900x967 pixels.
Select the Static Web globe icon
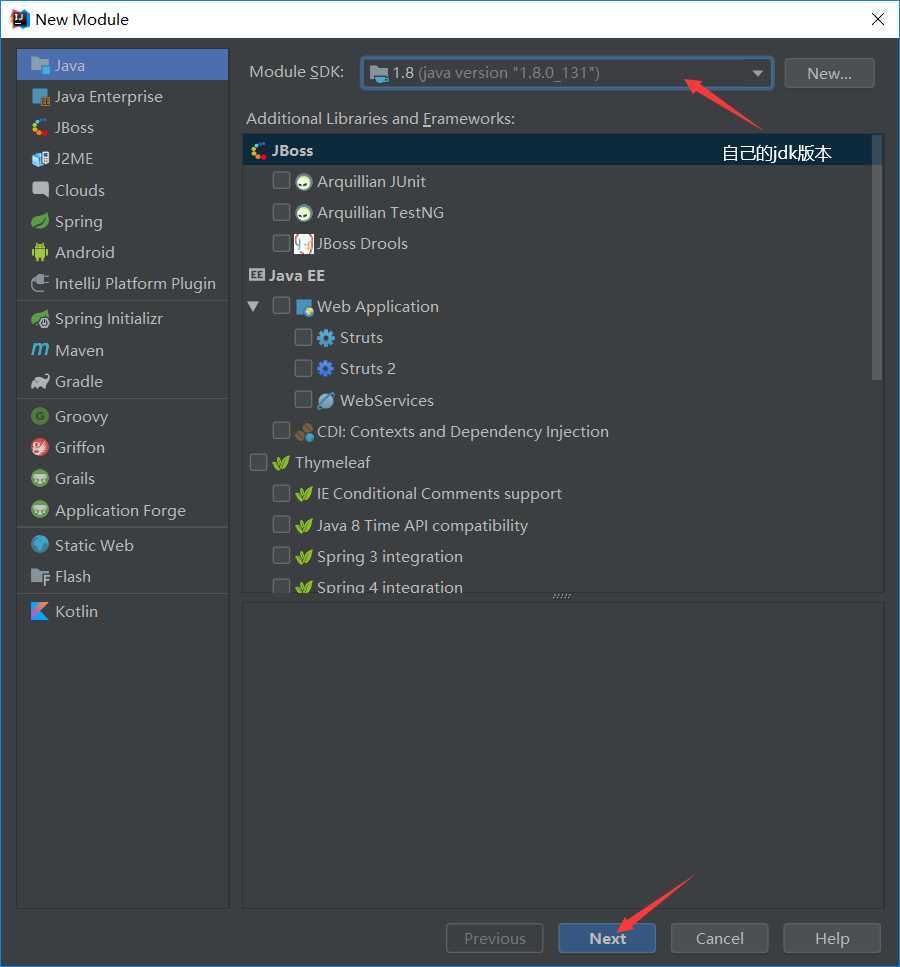(40, 545)
